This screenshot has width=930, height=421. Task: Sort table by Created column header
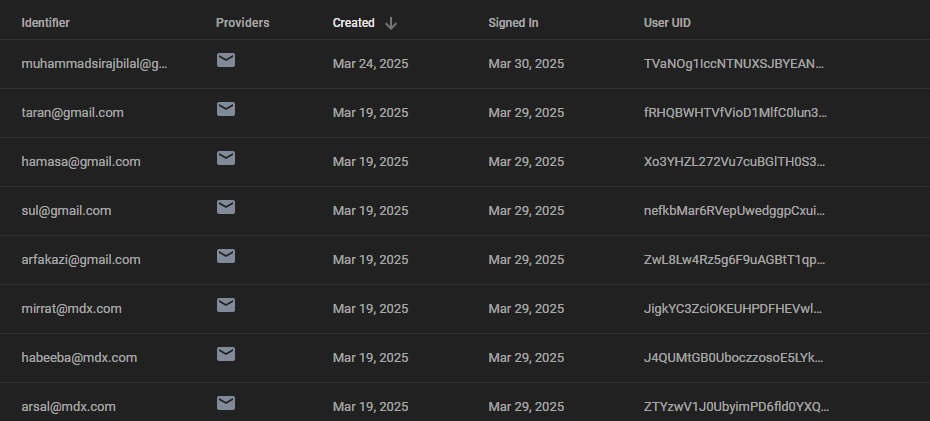pyautogui.click(x=354, y=23)
